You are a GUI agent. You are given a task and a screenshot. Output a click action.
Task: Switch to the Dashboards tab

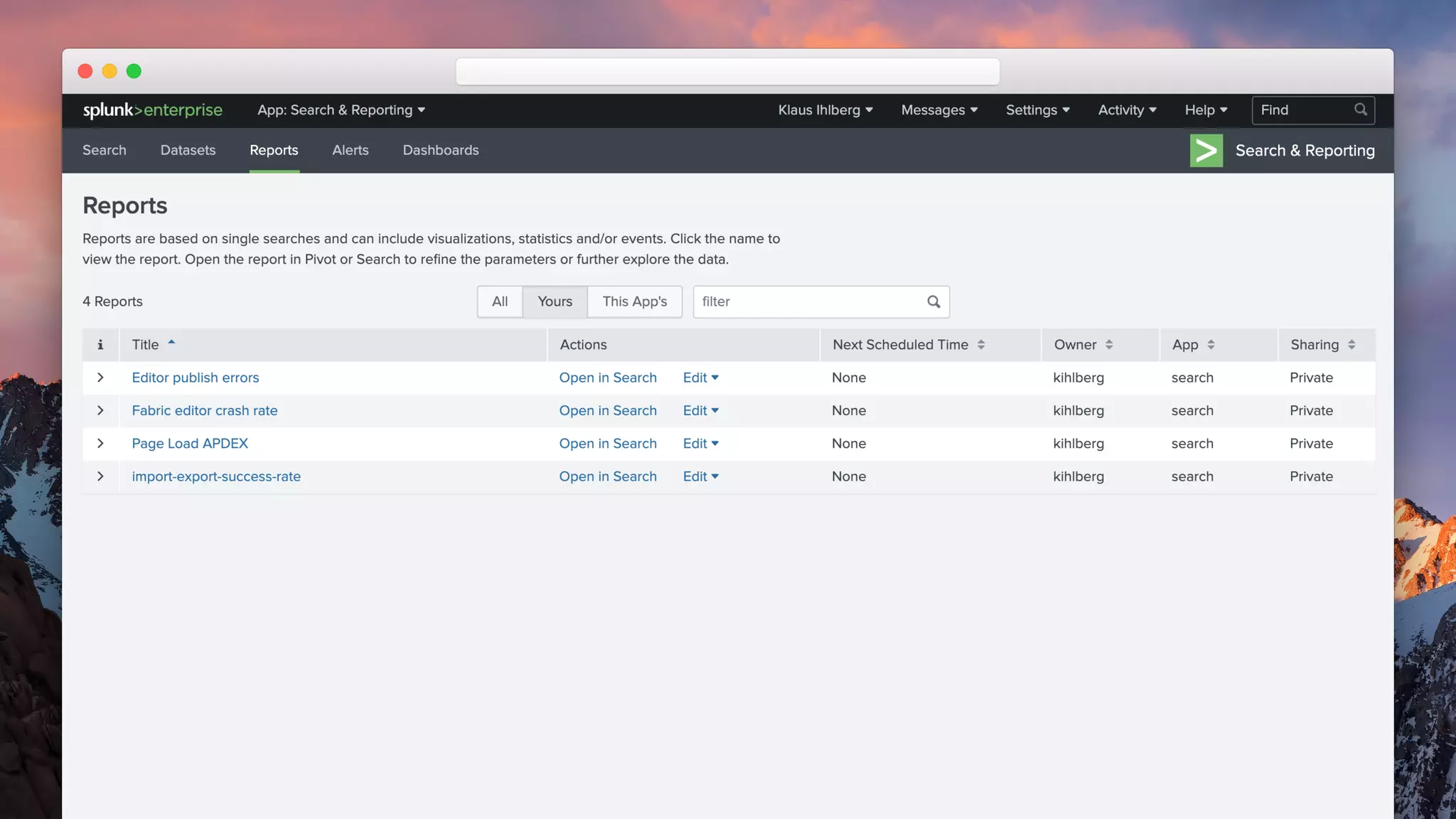pos(440,151)
